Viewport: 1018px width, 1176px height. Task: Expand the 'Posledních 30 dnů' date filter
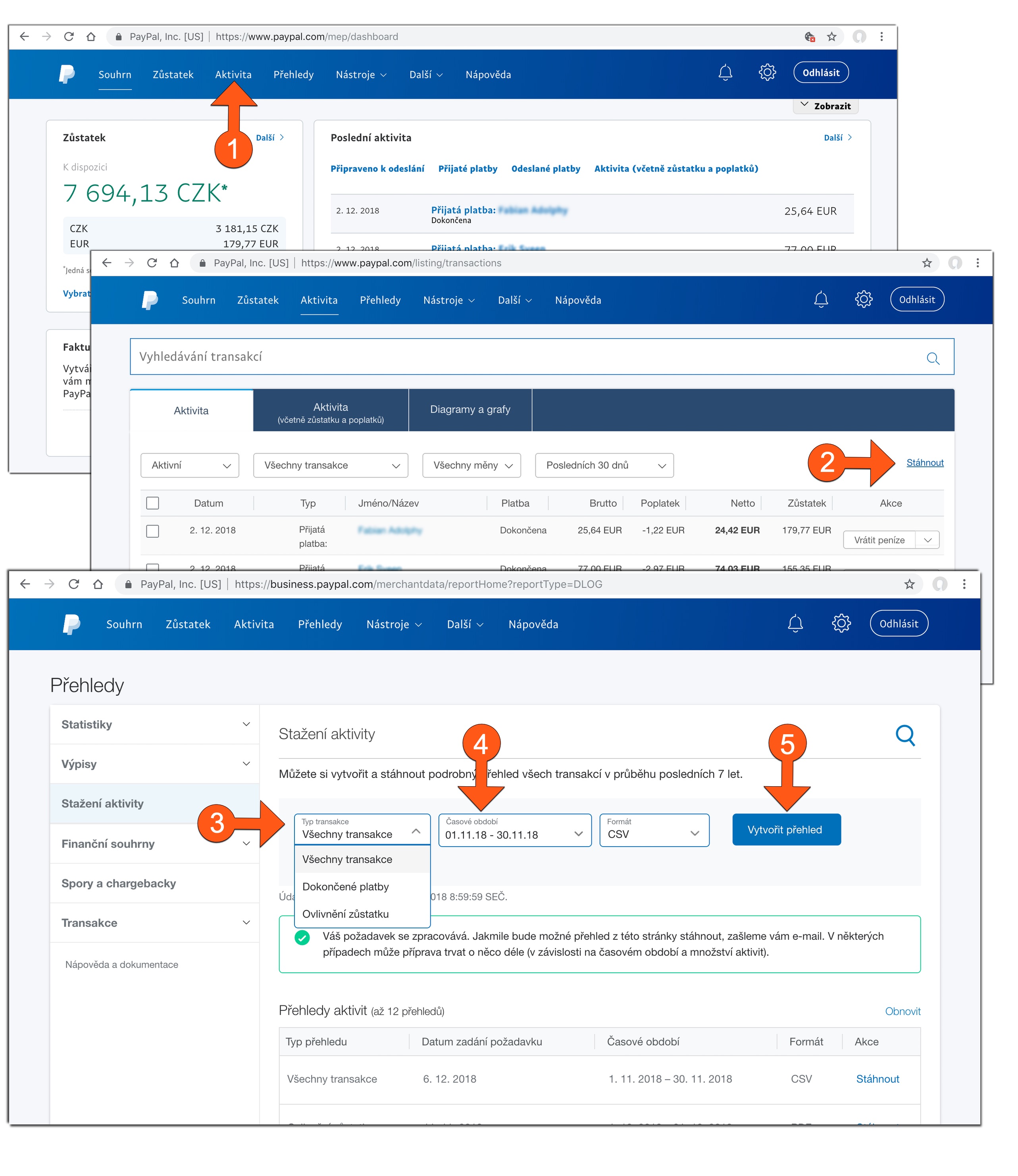pyautogui.click(x=604, y=465)
